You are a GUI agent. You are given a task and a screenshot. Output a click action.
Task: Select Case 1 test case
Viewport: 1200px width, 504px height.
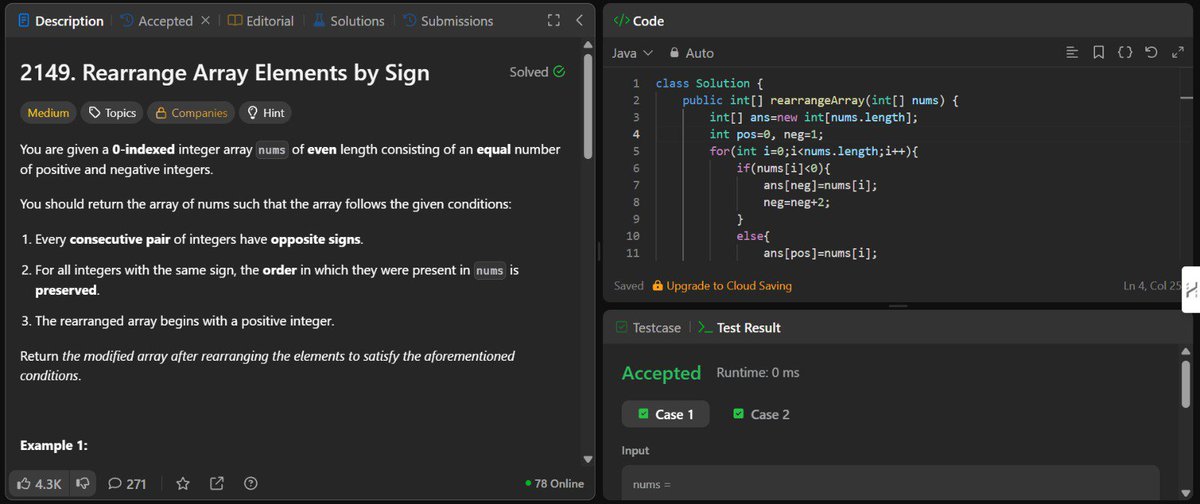[x=665, y=414]
